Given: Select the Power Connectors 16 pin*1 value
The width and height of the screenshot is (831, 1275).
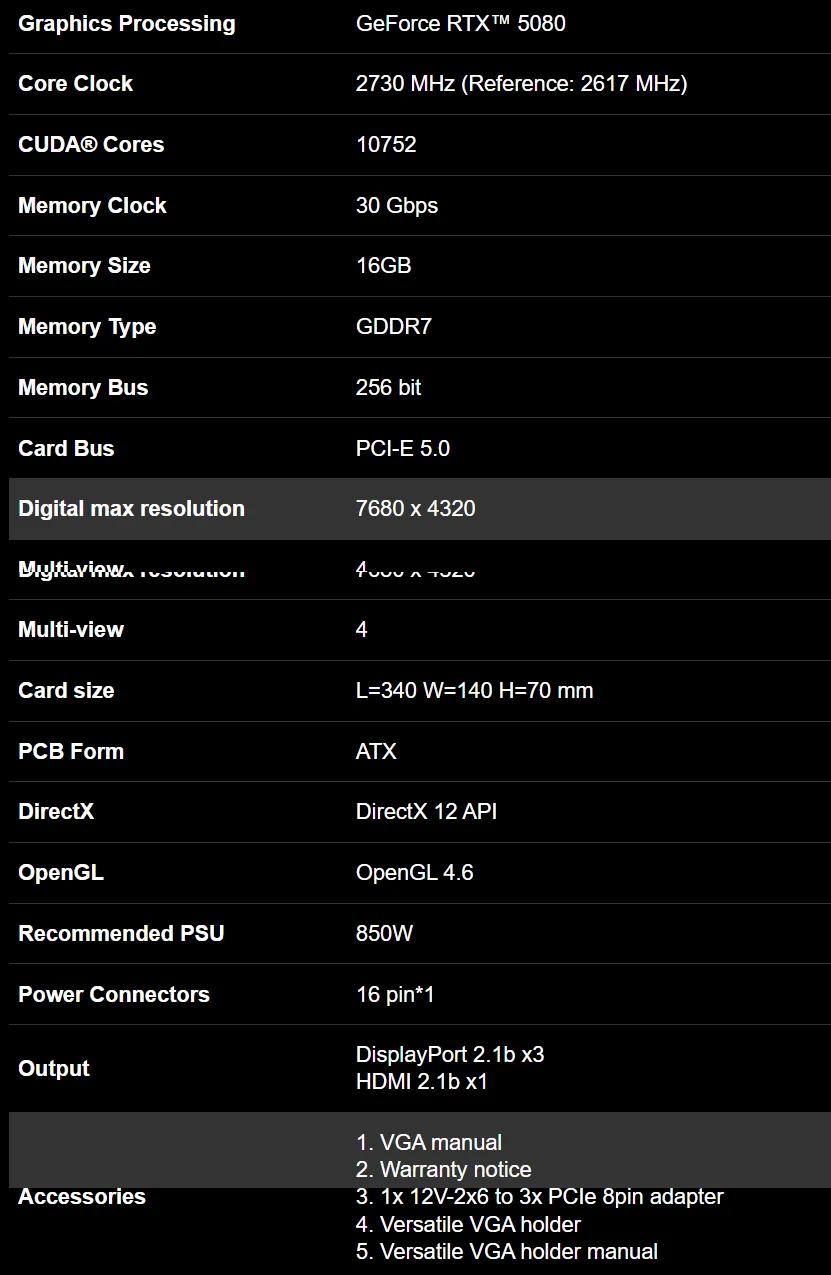Looking at the screenshot, I should [x=395, y=994].
